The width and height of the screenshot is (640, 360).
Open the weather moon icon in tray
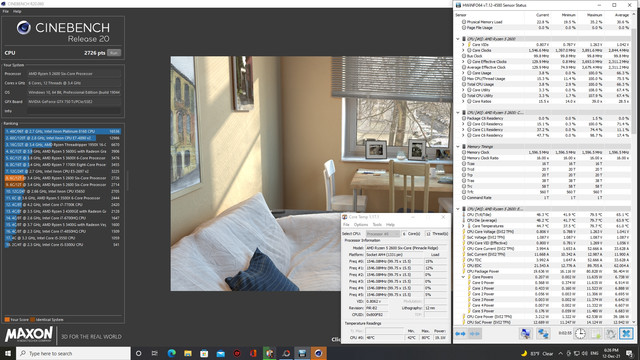pyautogui.click(x=524, y=353)
